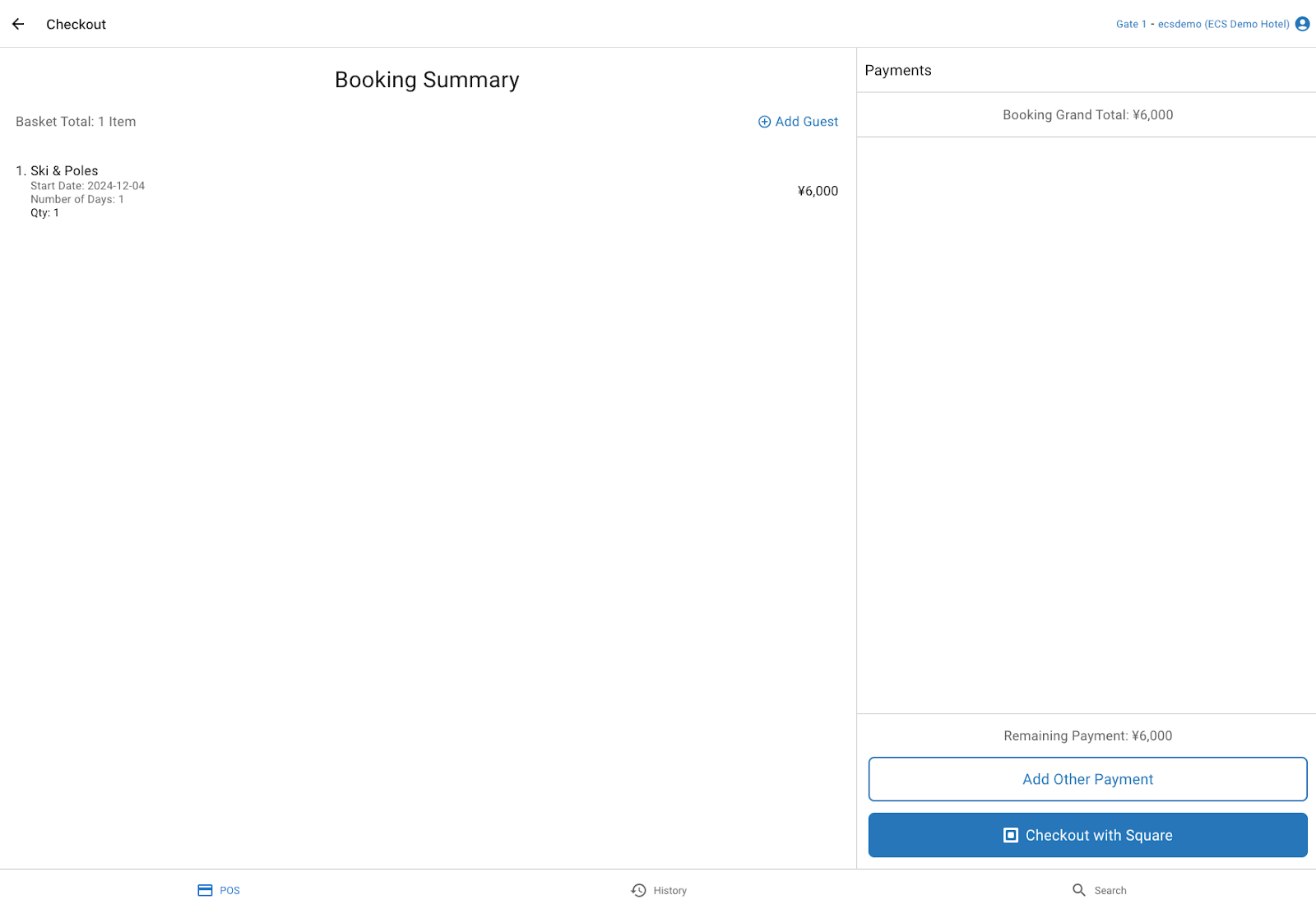
Task: Click the Booking Grand Total line
Action: click(1087, 115)
